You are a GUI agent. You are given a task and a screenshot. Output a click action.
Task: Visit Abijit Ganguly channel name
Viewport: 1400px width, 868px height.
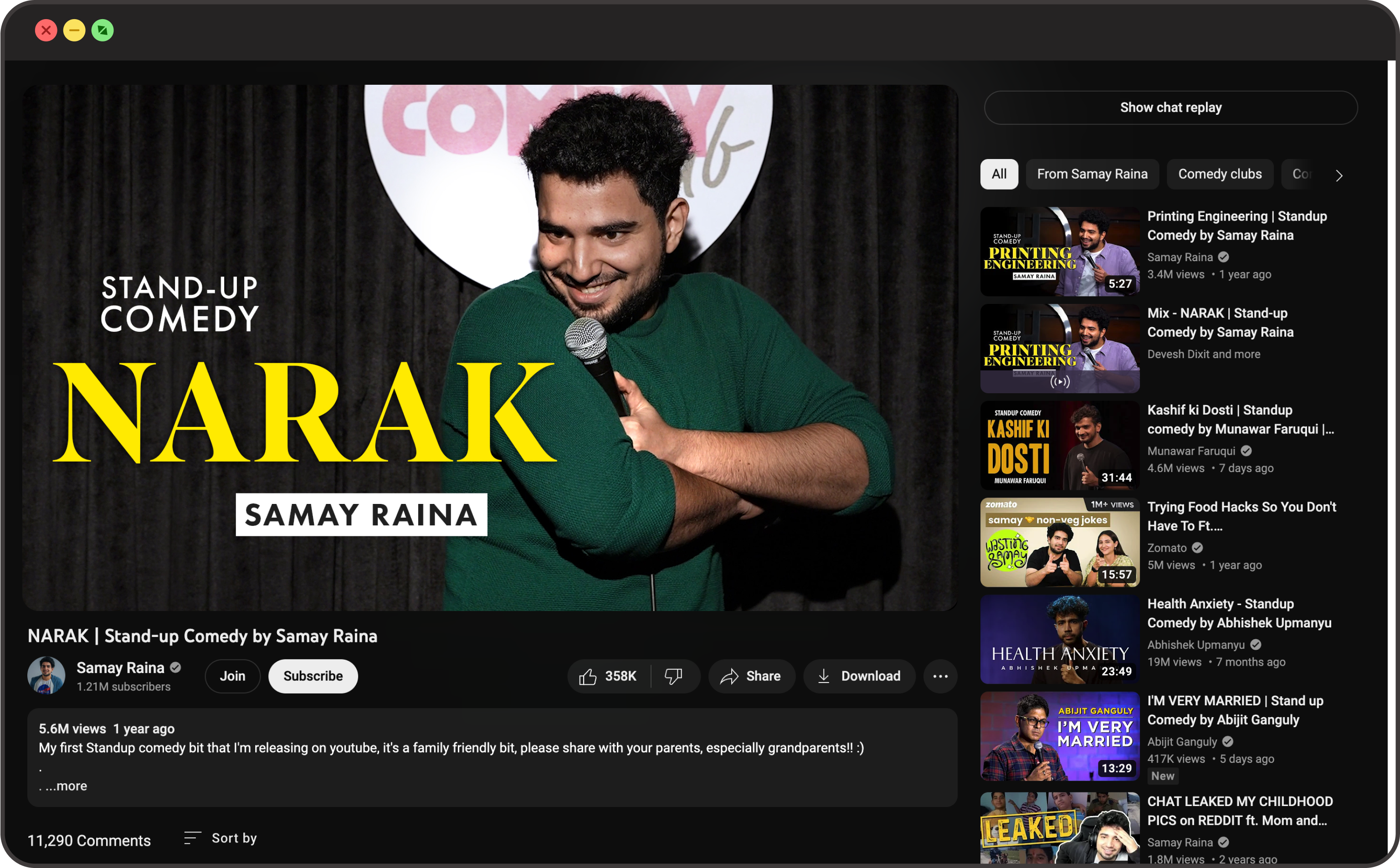pos(1182,742)
